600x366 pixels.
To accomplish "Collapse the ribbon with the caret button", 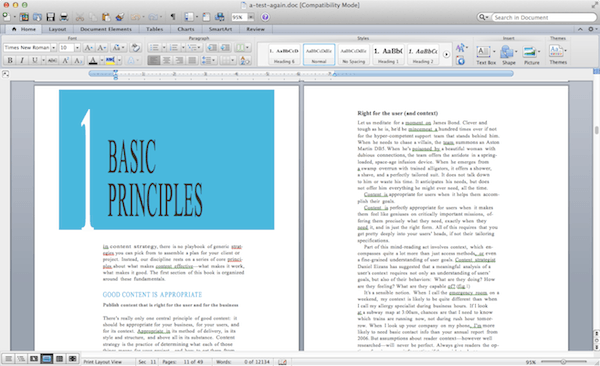I will [x=580, y=29].
